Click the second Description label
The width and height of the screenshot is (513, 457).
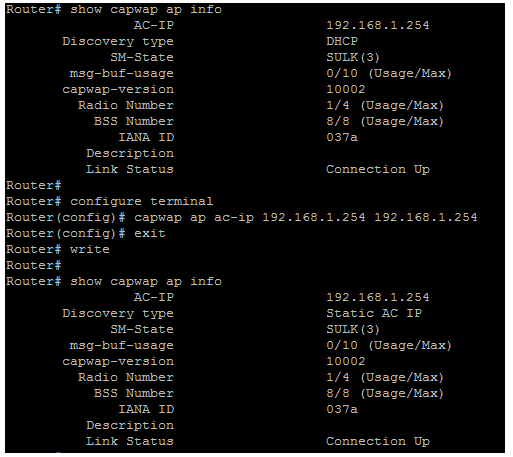130,426
